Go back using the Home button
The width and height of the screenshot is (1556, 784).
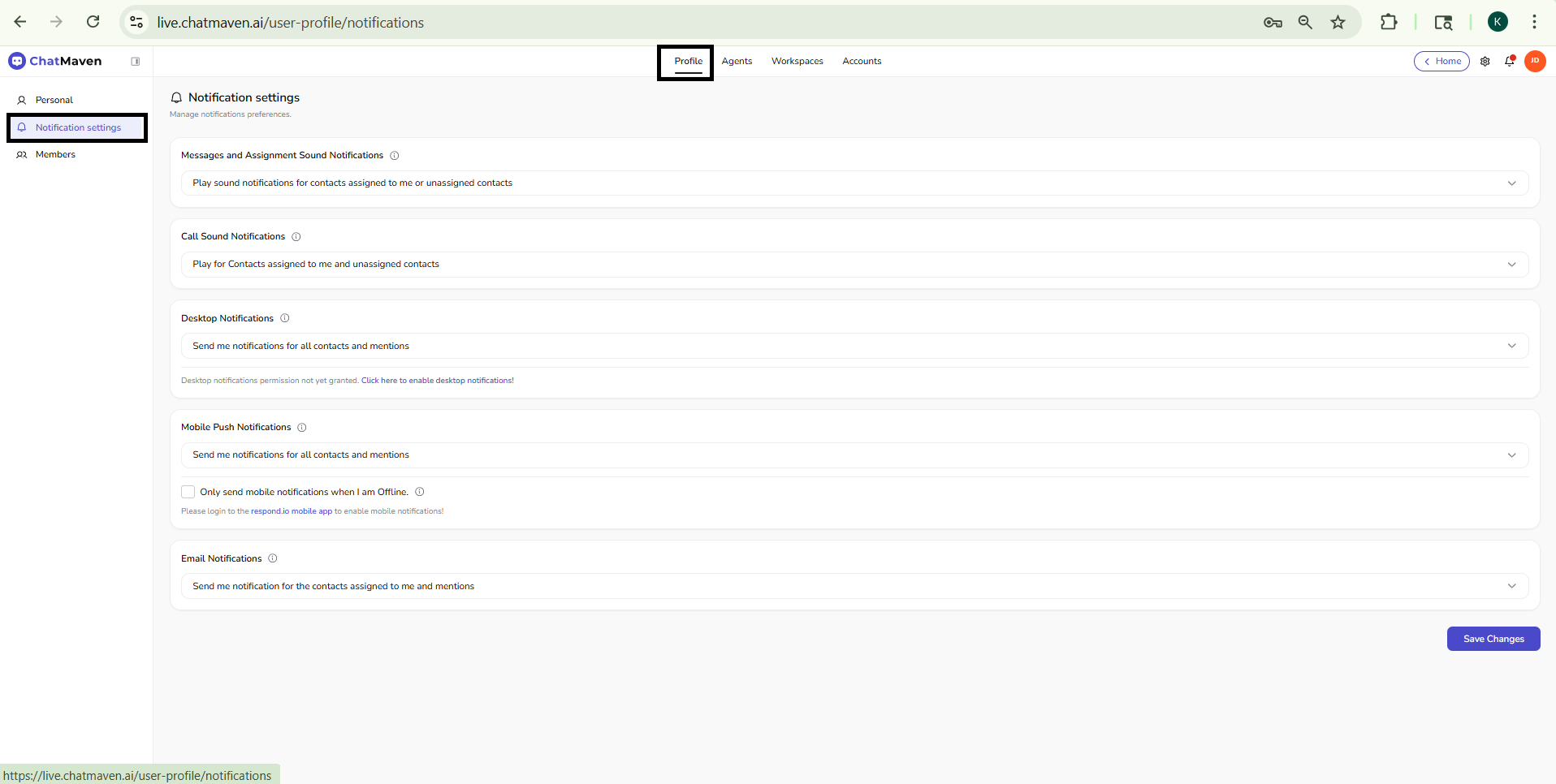pyautogui.click(x=1441, y=62)
